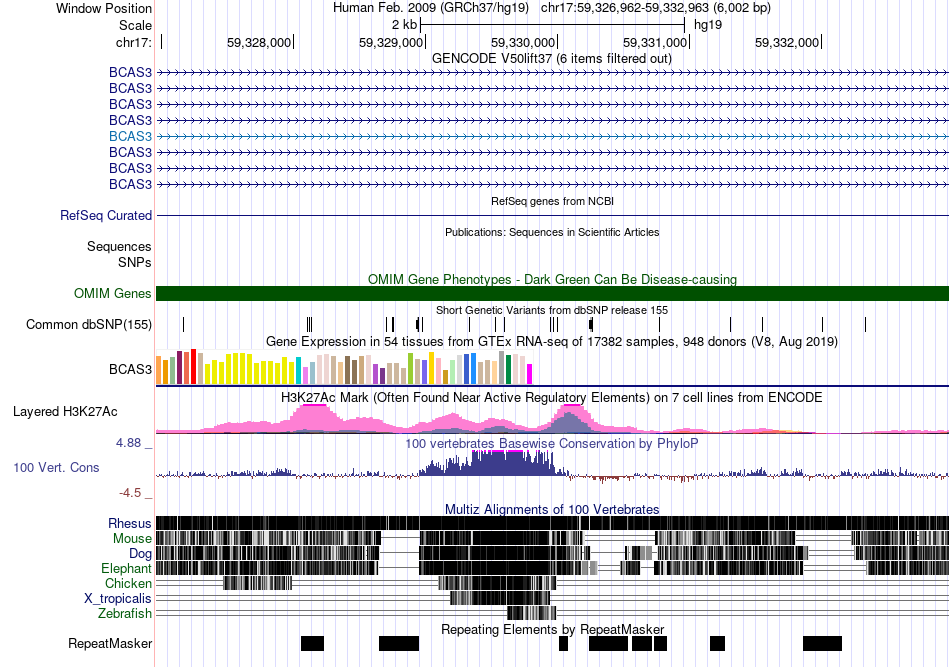Image resolution: width=950 pixels, height=667 pixels.
Task: Click the Mouse alignment label
Action: [x=132, y=539]
